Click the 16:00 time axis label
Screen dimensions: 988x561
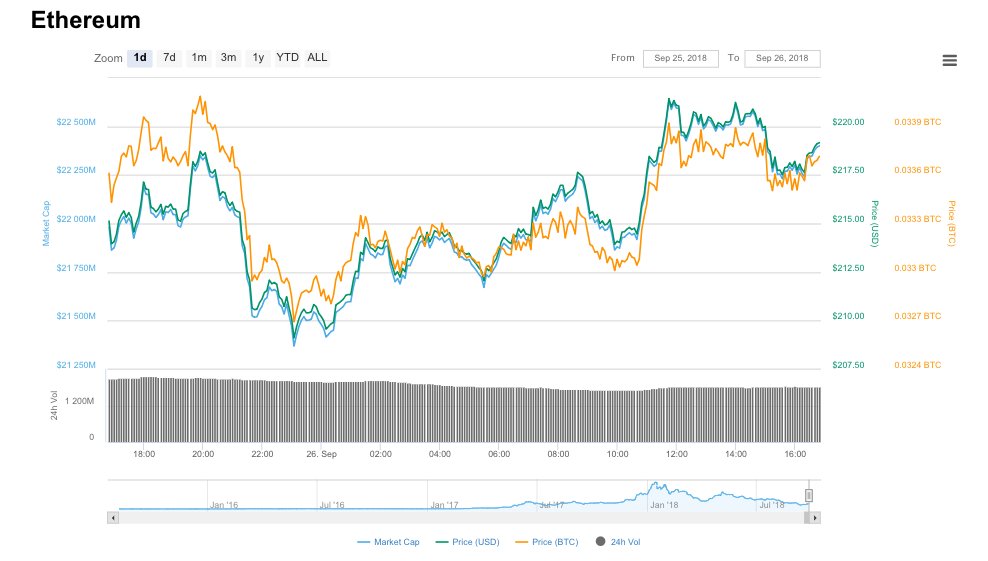point(795,454)
